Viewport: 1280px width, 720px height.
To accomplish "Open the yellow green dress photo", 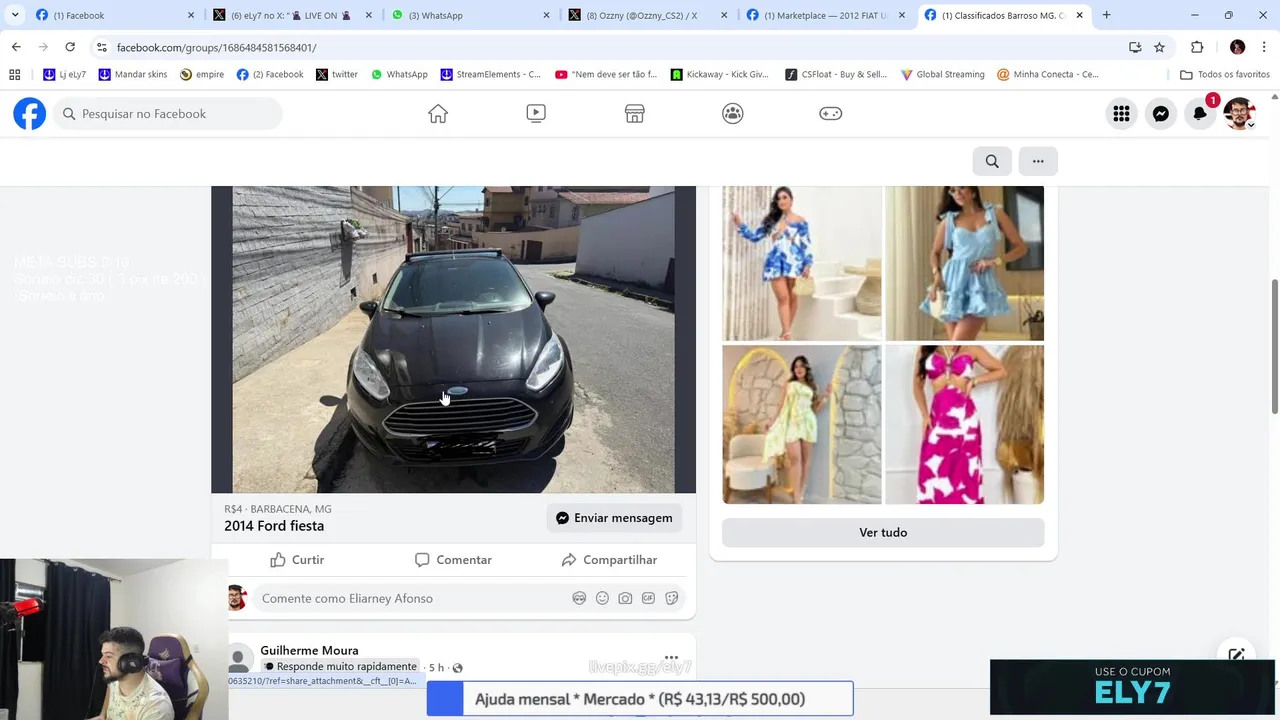I will [x=802, y=424].
